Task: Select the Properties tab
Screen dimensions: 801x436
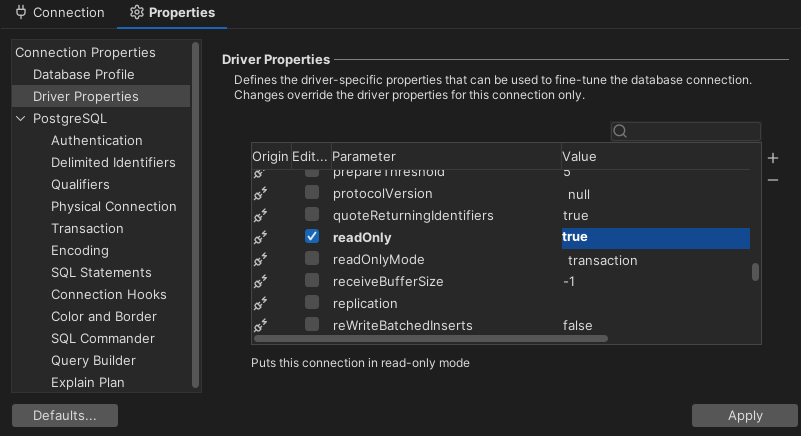Action: coord(171,13)
